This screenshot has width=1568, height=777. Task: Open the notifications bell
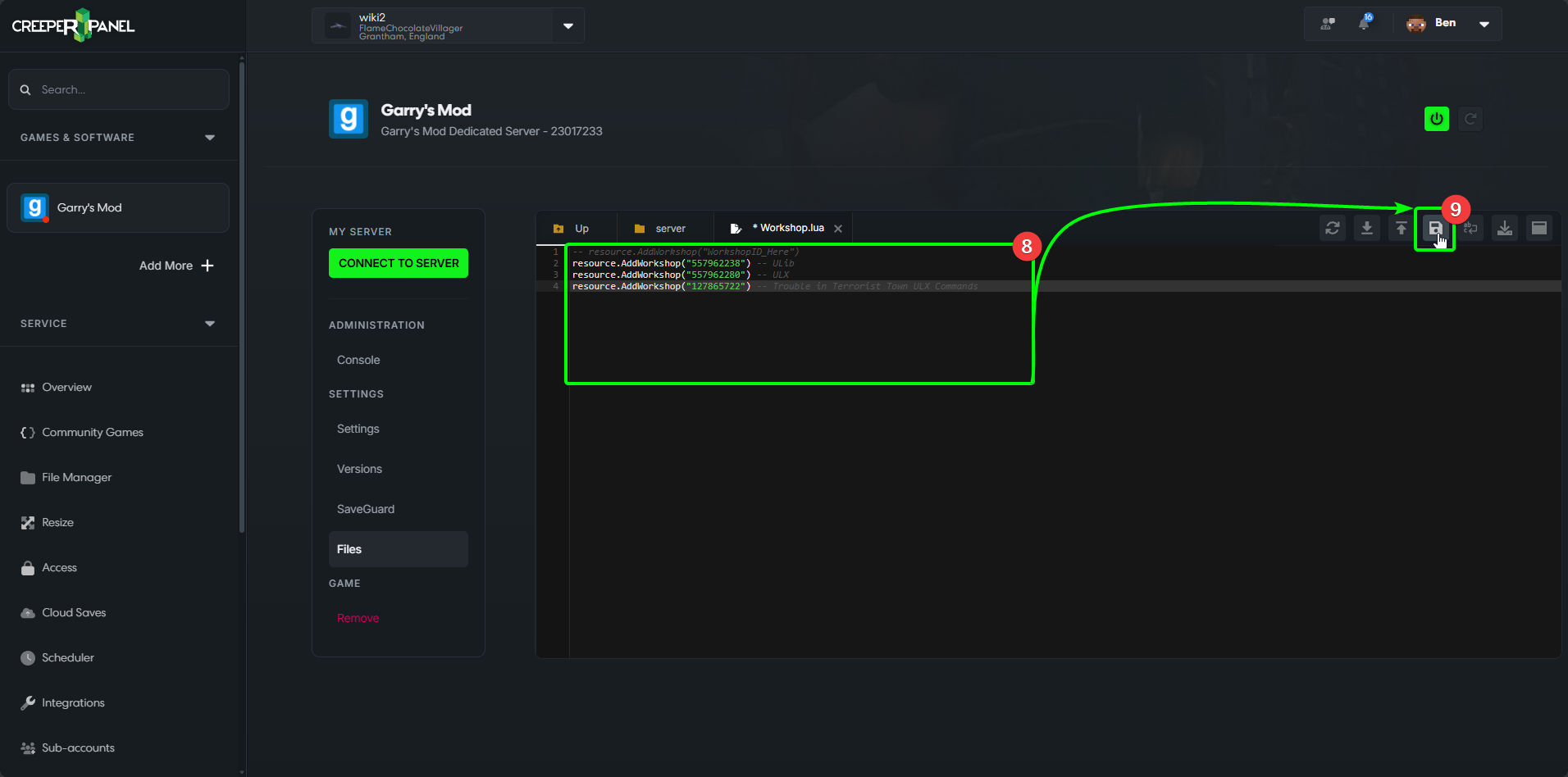1365,23
